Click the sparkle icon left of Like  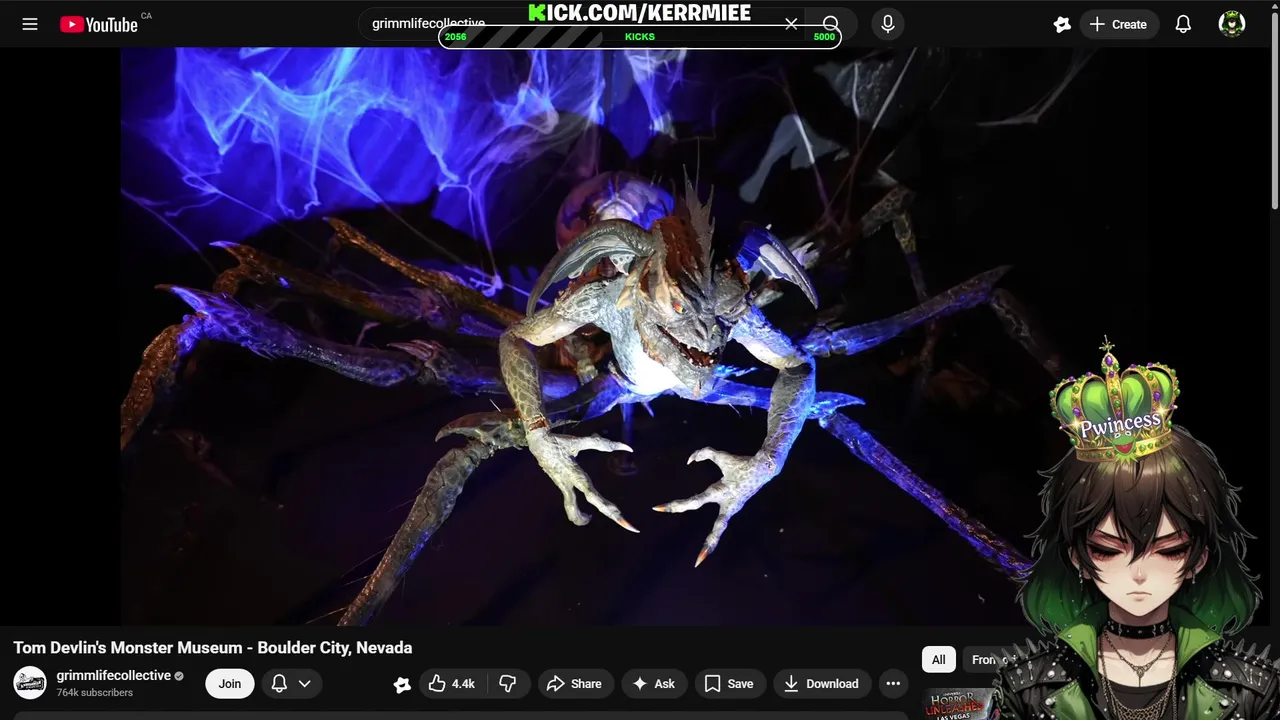402,684
